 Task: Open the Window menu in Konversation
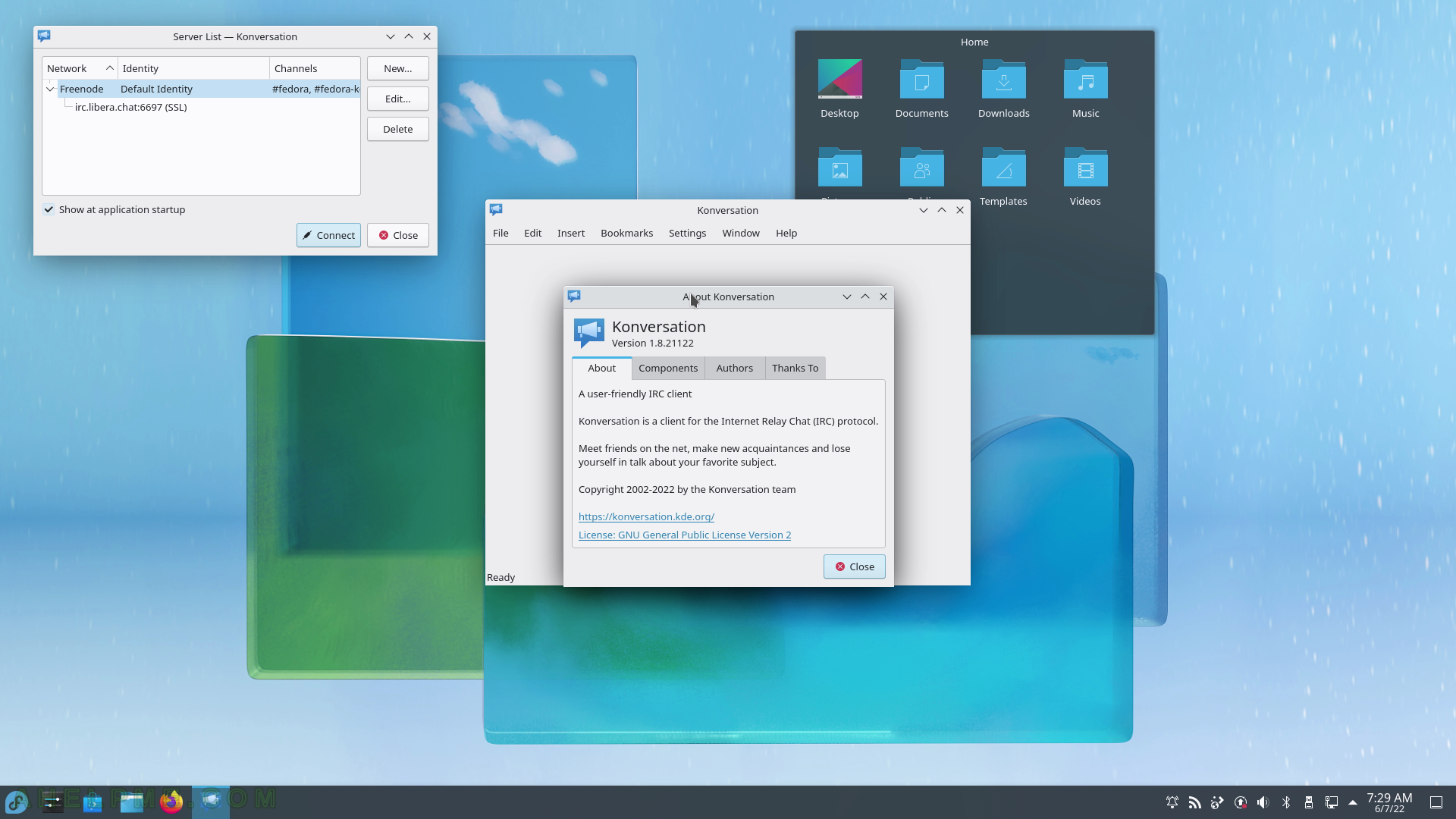click(x=741, y=233)
